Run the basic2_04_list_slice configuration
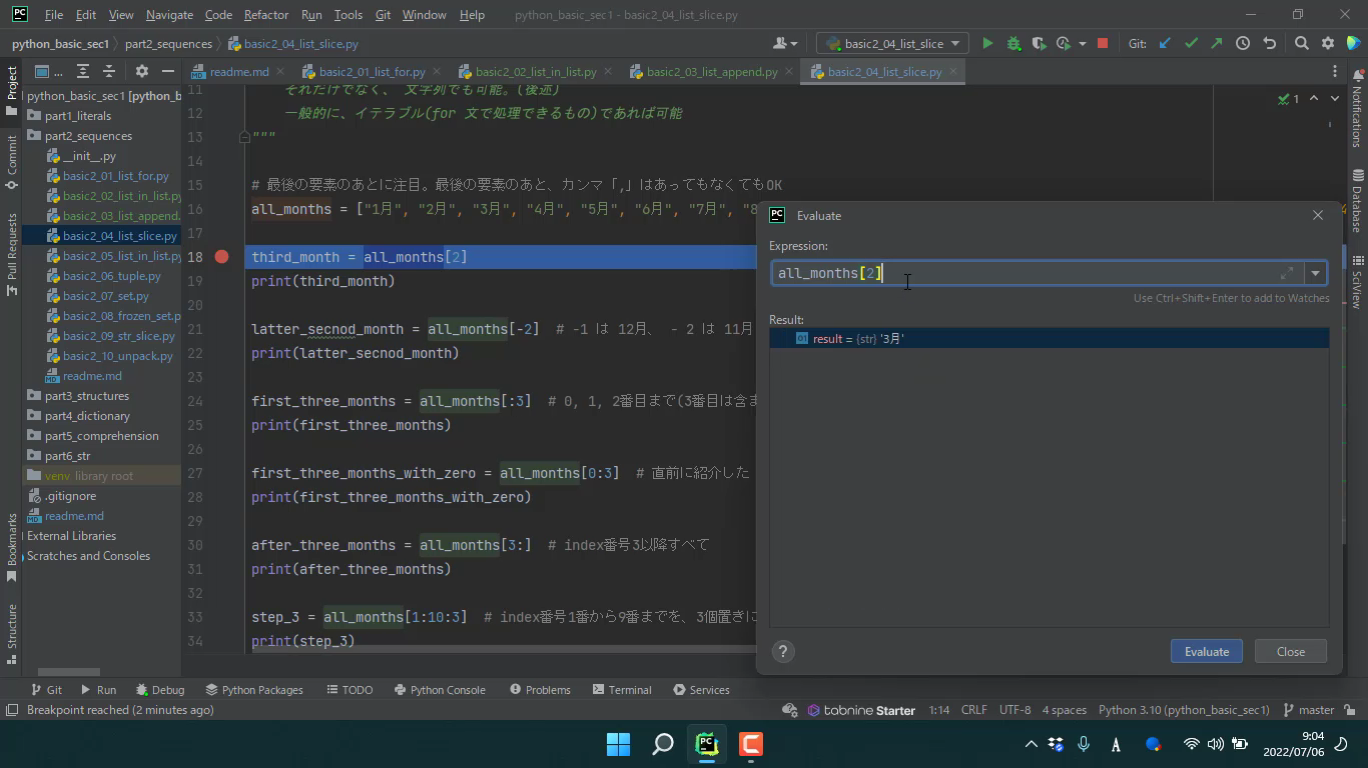 tap(987, 43)
